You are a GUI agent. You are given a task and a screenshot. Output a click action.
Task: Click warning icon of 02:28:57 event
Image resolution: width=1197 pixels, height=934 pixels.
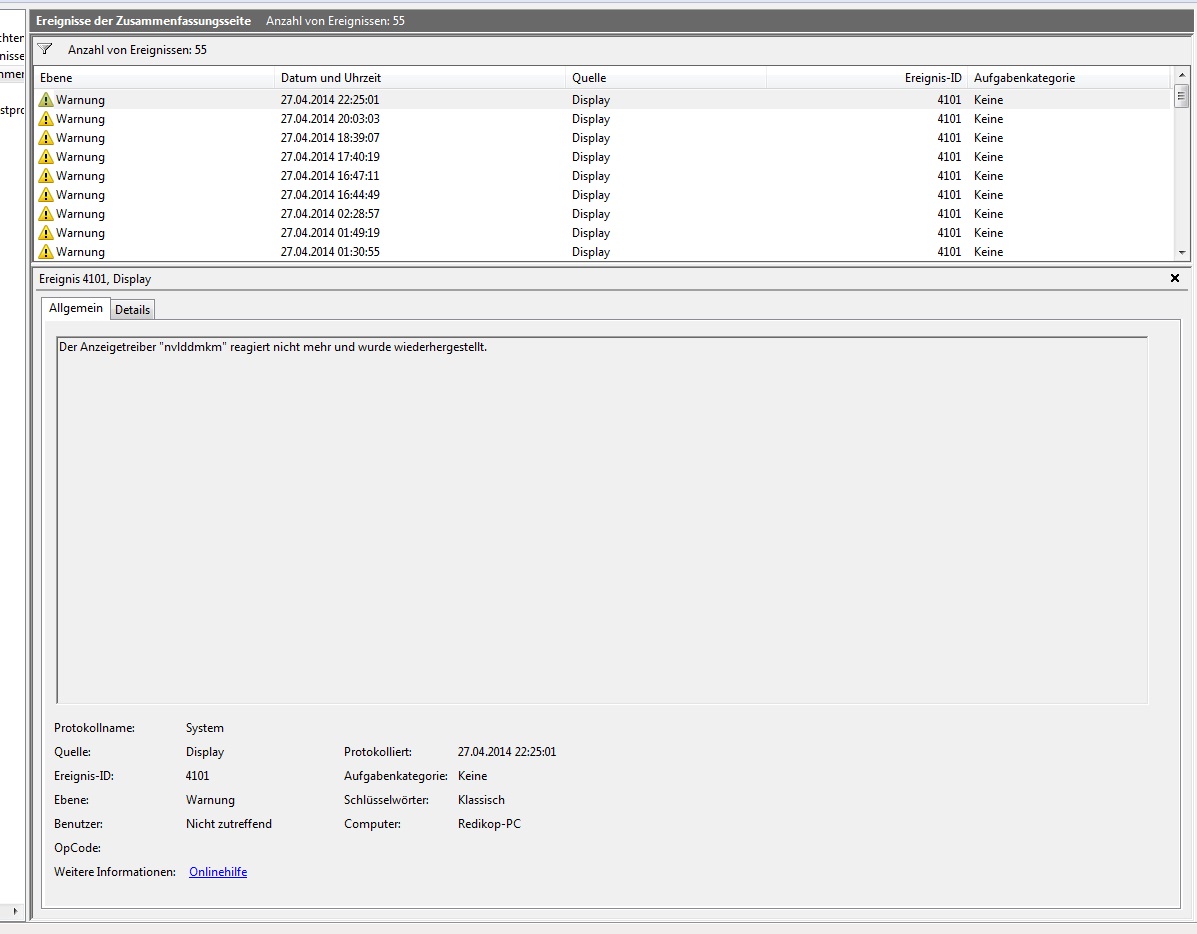coord(46,214)
